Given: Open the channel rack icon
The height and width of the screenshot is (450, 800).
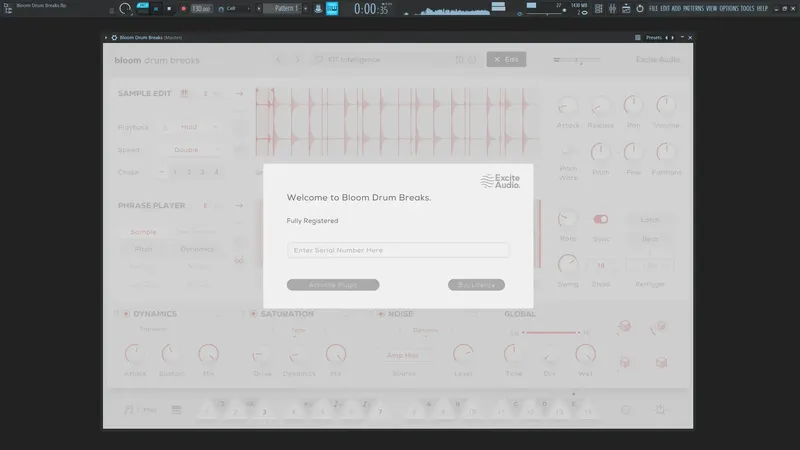Looking at the screenshot, I should click(x=598, y=9).
